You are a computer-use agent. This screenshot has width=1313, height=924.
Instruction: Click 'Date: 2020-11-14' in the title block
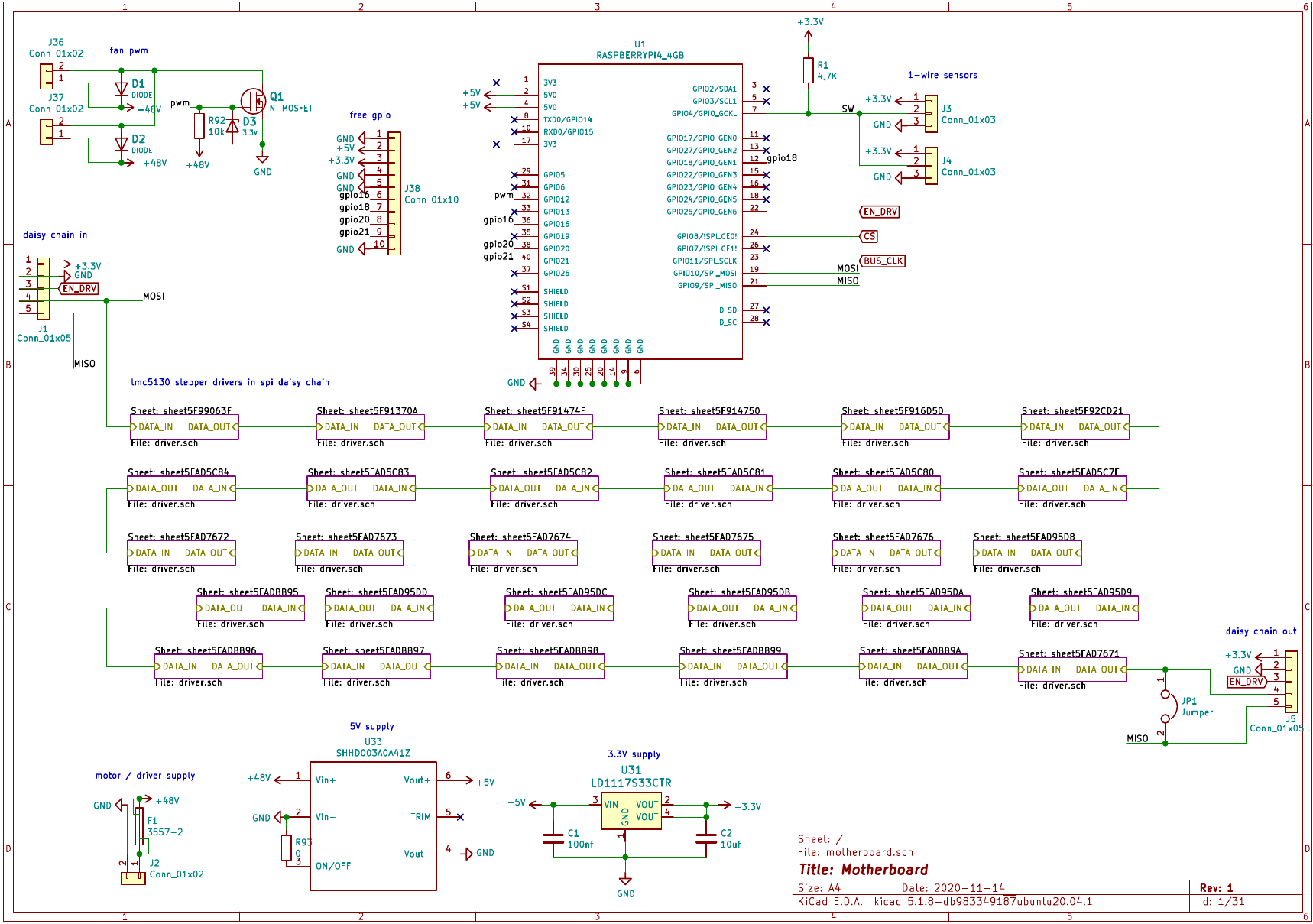[x=953, y=888]
